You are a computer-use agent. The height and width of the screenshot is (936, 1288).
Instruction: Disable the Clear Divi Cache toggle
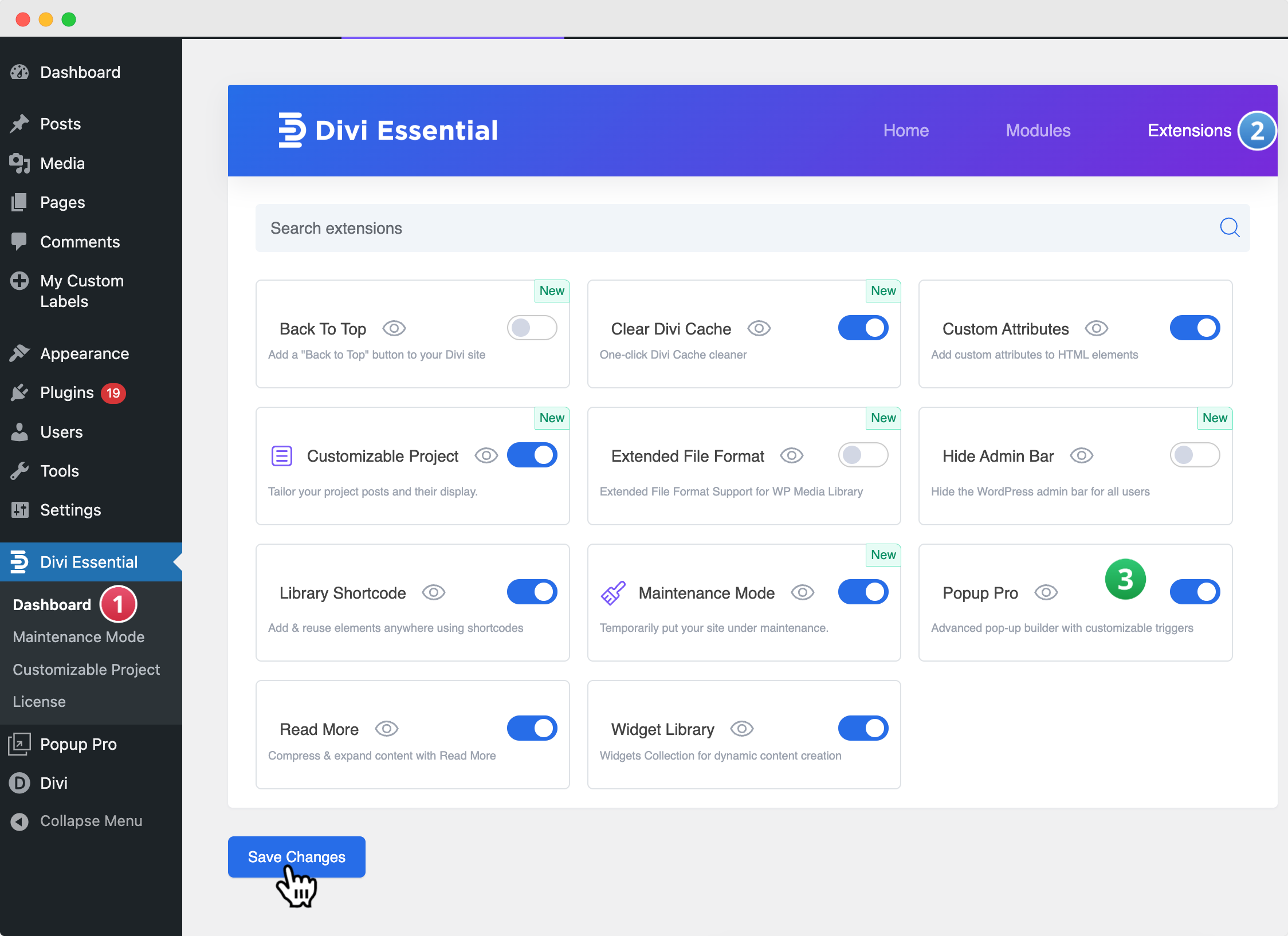[863, 328]
